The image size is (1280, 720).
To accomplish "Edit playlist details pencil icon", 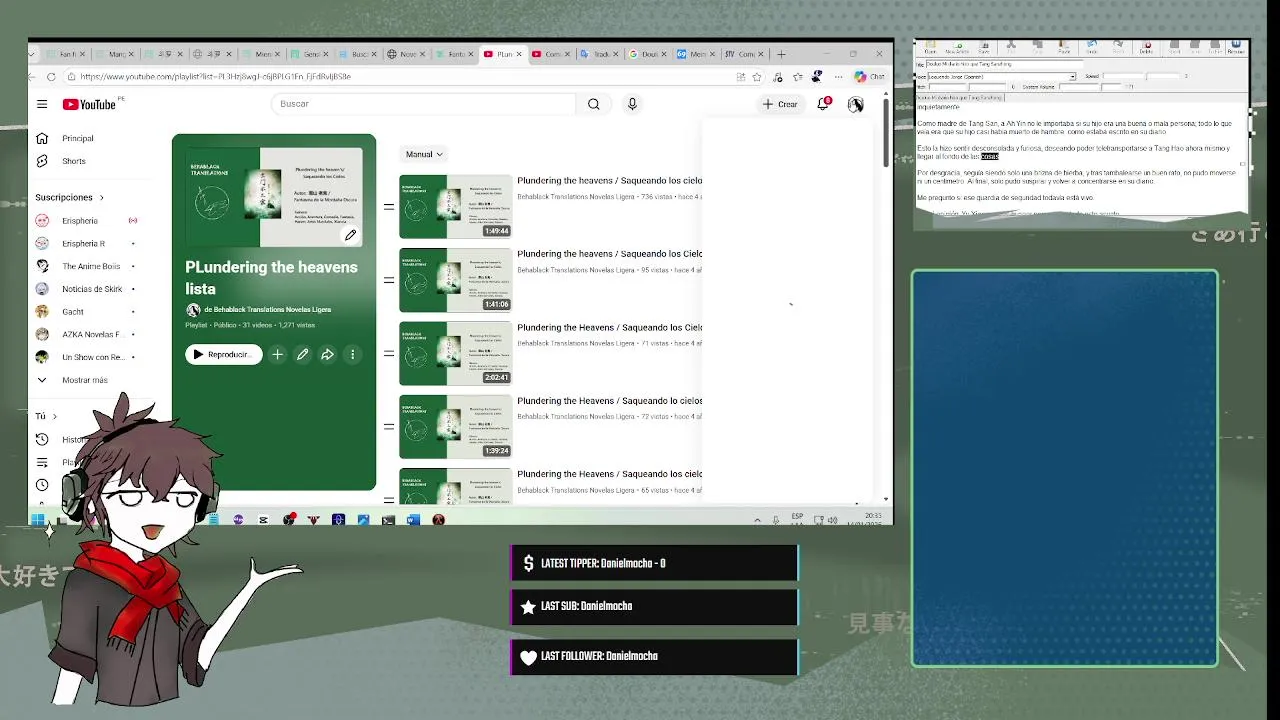I will point(302,354).
